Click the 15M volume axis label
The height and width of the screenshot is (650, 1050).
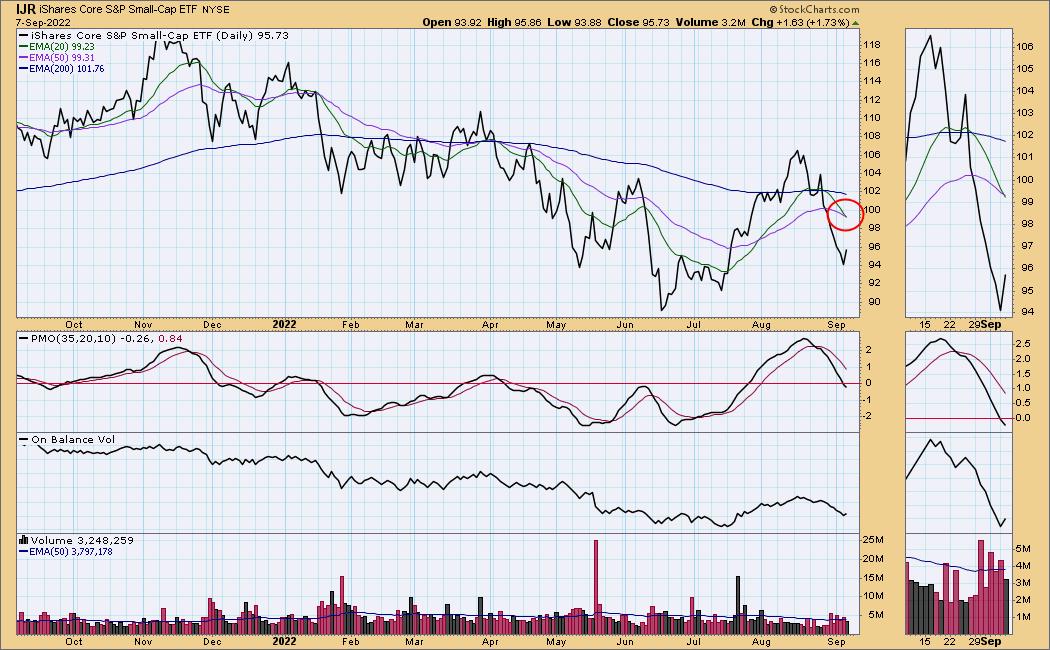[x=875, y=578]
